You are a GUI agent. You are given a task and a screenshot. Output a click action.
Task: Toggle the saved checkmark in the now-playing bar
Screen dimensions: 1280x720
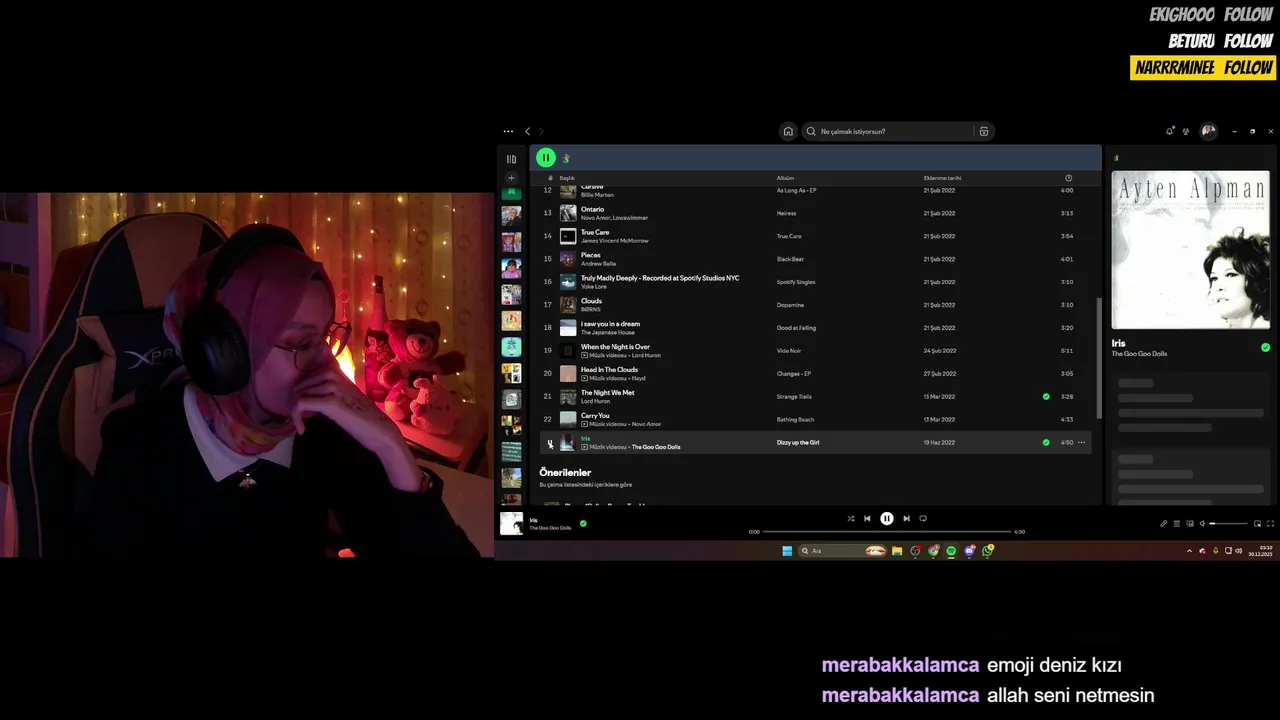(583, 523)
